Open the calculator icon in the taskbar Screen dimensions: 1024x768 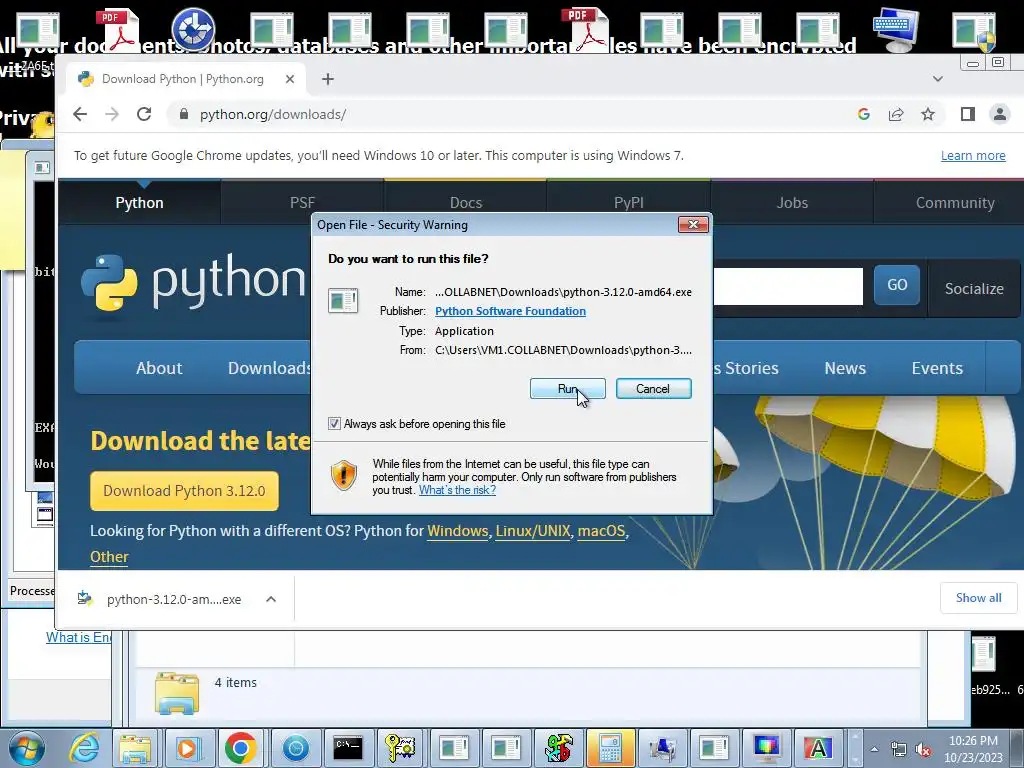point(610,748)
